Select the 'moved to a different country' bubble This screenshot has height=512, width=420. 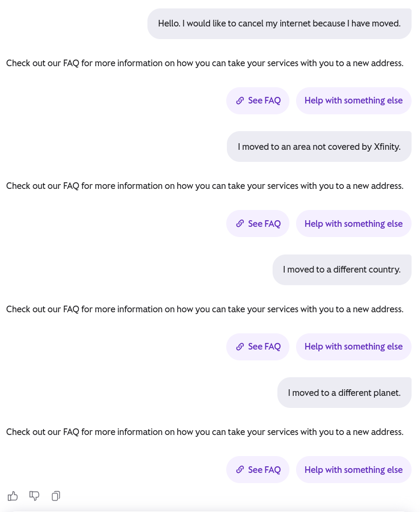342,270
